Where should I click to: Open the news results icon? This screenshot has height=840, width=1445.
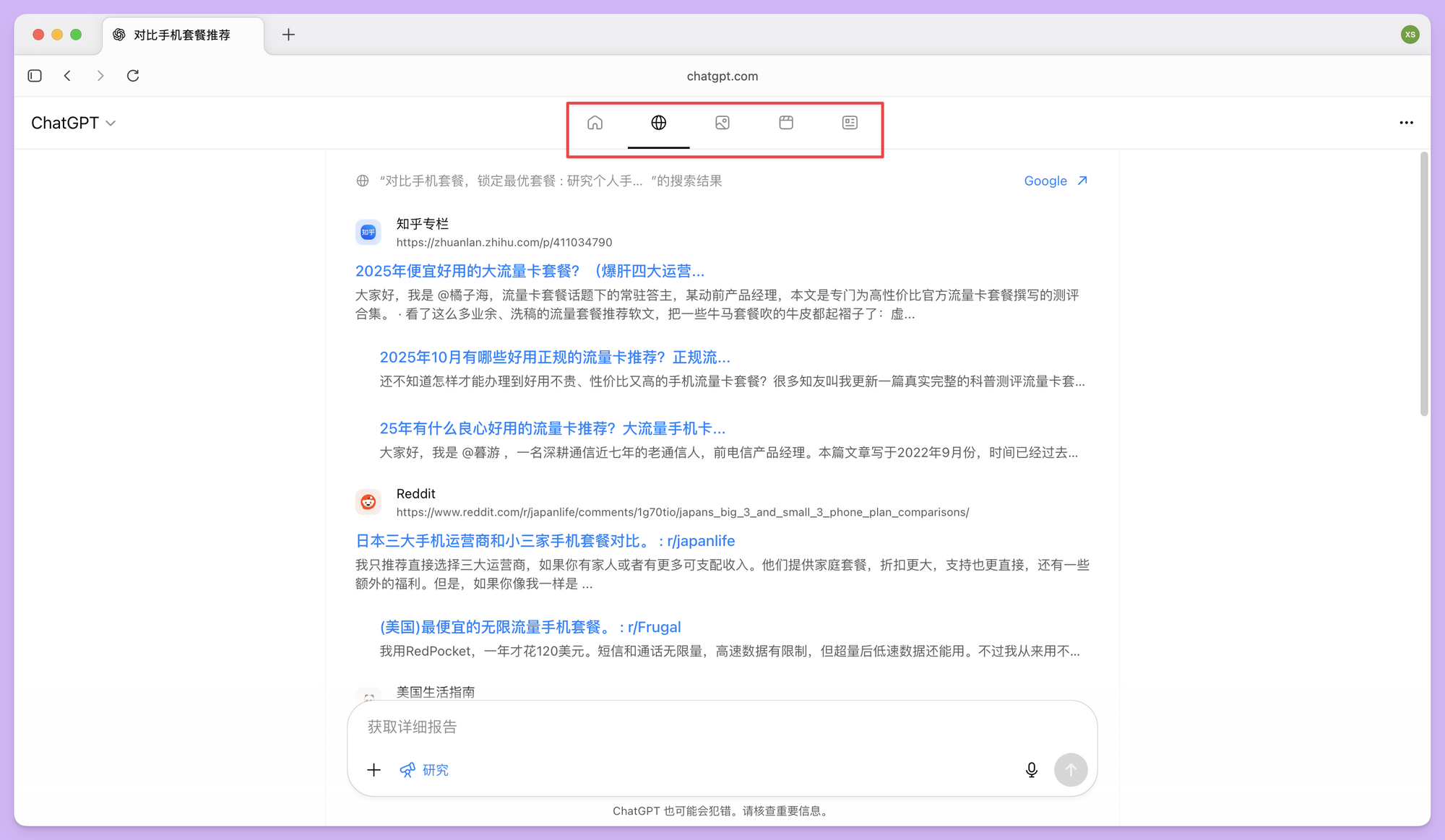pos(849,123)
